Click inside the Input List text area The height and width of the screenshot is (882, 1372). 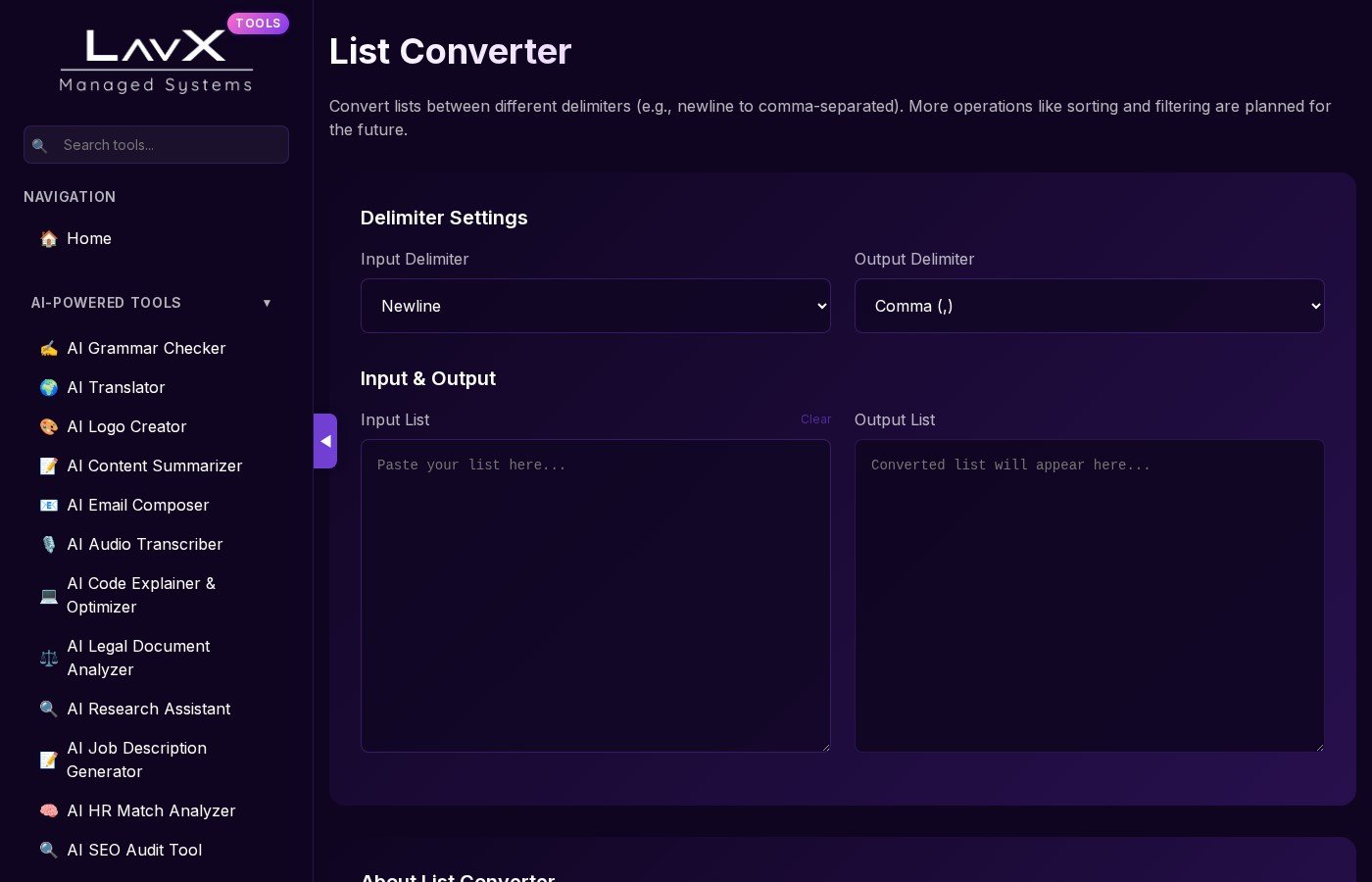tap(595, 595)
